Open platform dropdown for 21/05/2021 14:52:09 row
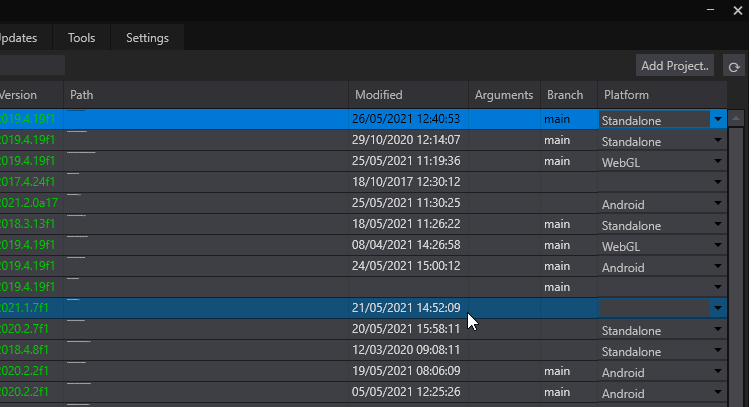The width and height of the screenshot is (751, 407). tap(717, 308)
